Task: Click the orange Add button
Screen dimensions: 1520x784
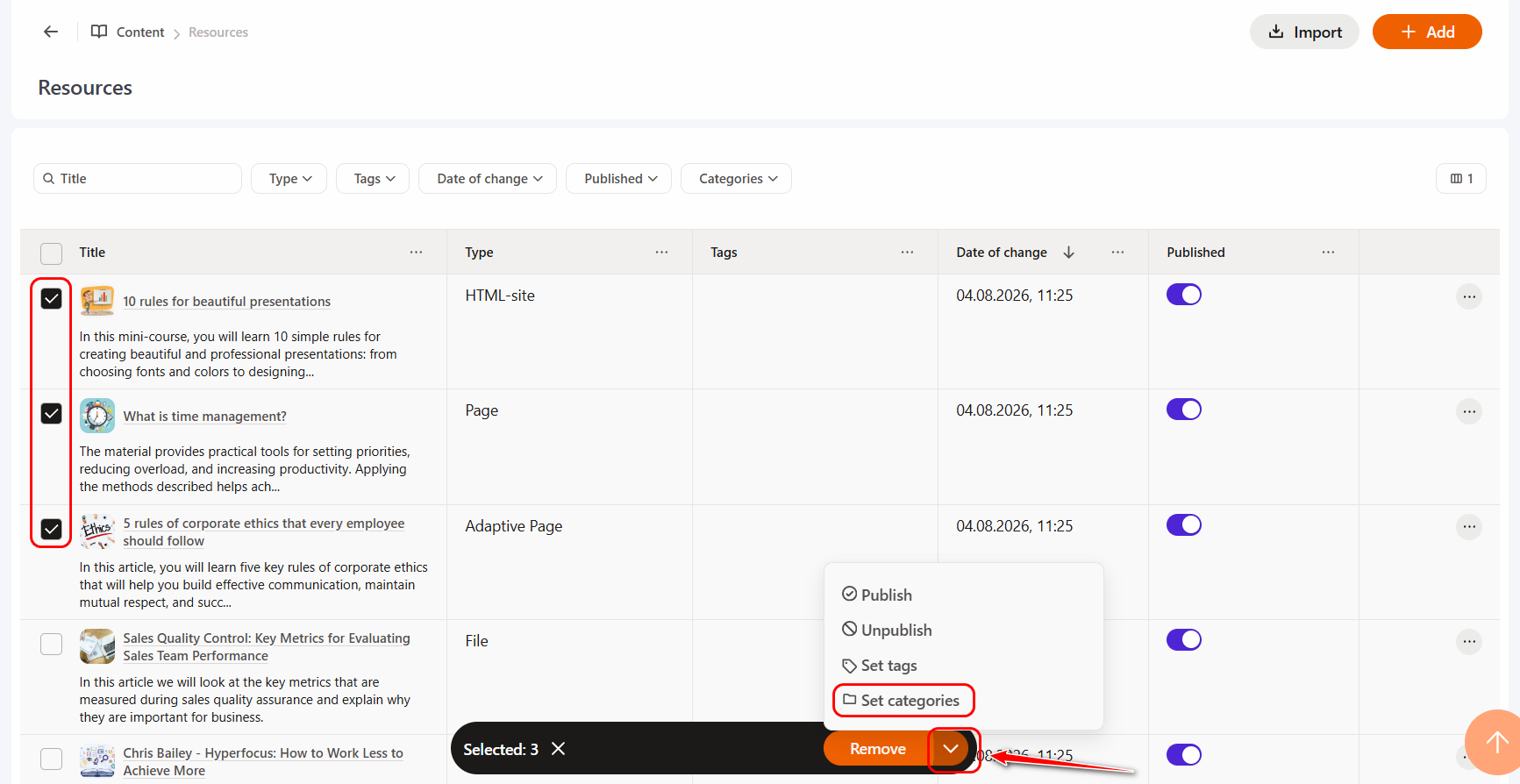Action: 1427,32
